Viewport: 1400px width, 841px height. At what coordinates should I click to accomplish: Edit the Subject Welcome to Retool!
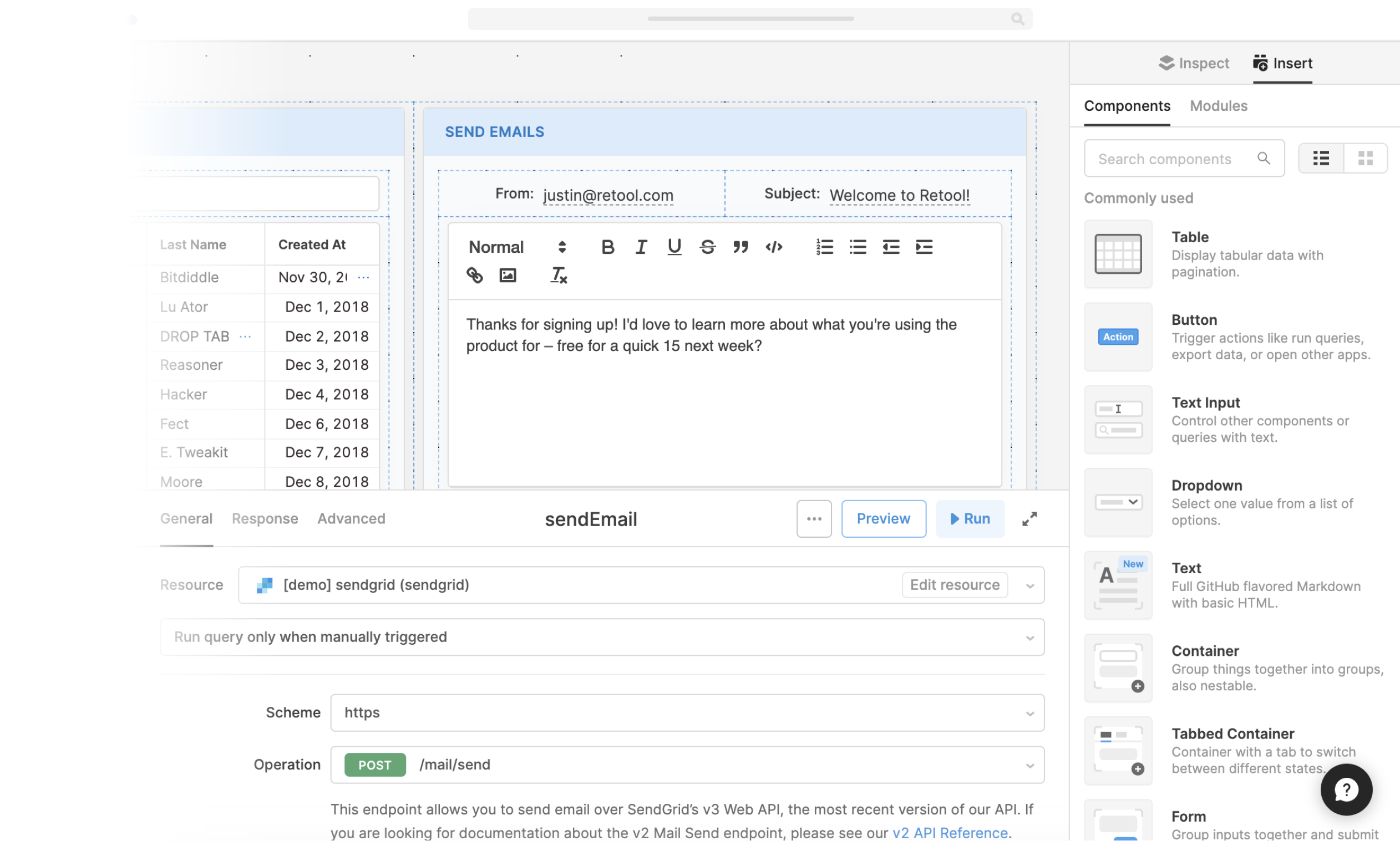[x=899, y=195]
